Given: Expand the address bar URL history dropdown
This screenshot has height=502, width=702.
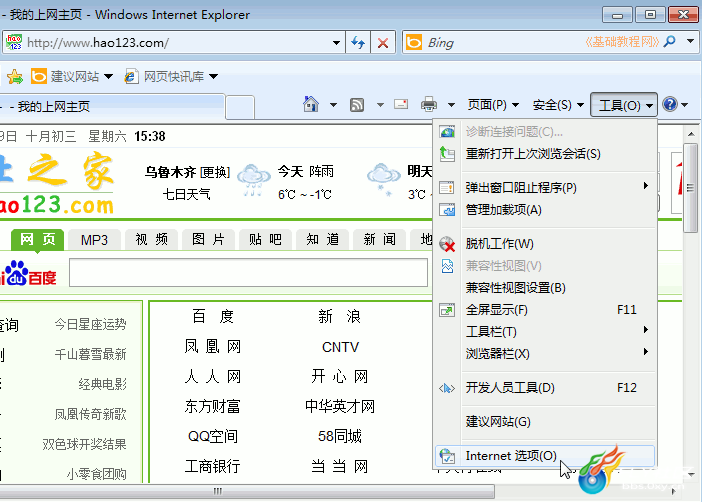Looking at the screenshot, I should pos(336,43).
